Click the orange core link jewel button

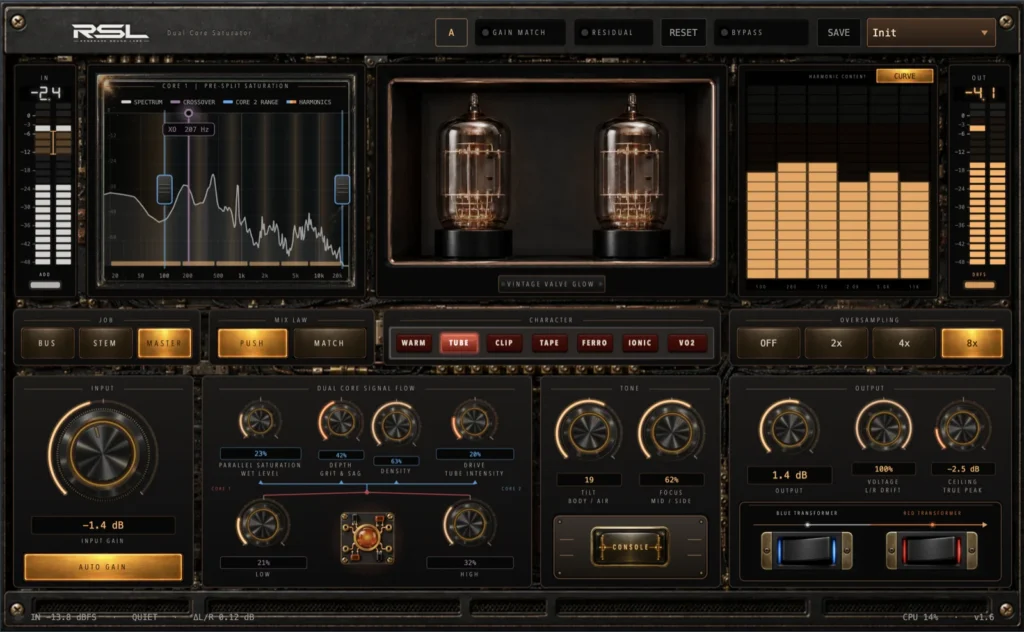pyautogui.click(x=367, y=537)
